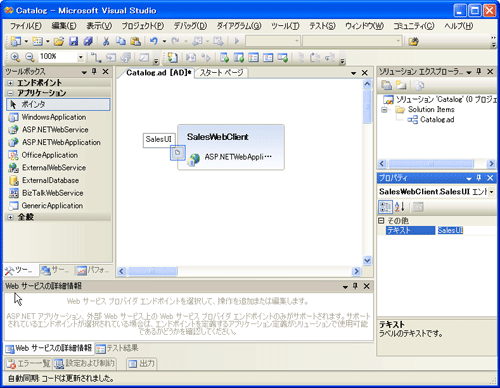Collapse the その他 property category
Screen dimensions: 500x388
[381, 221]
